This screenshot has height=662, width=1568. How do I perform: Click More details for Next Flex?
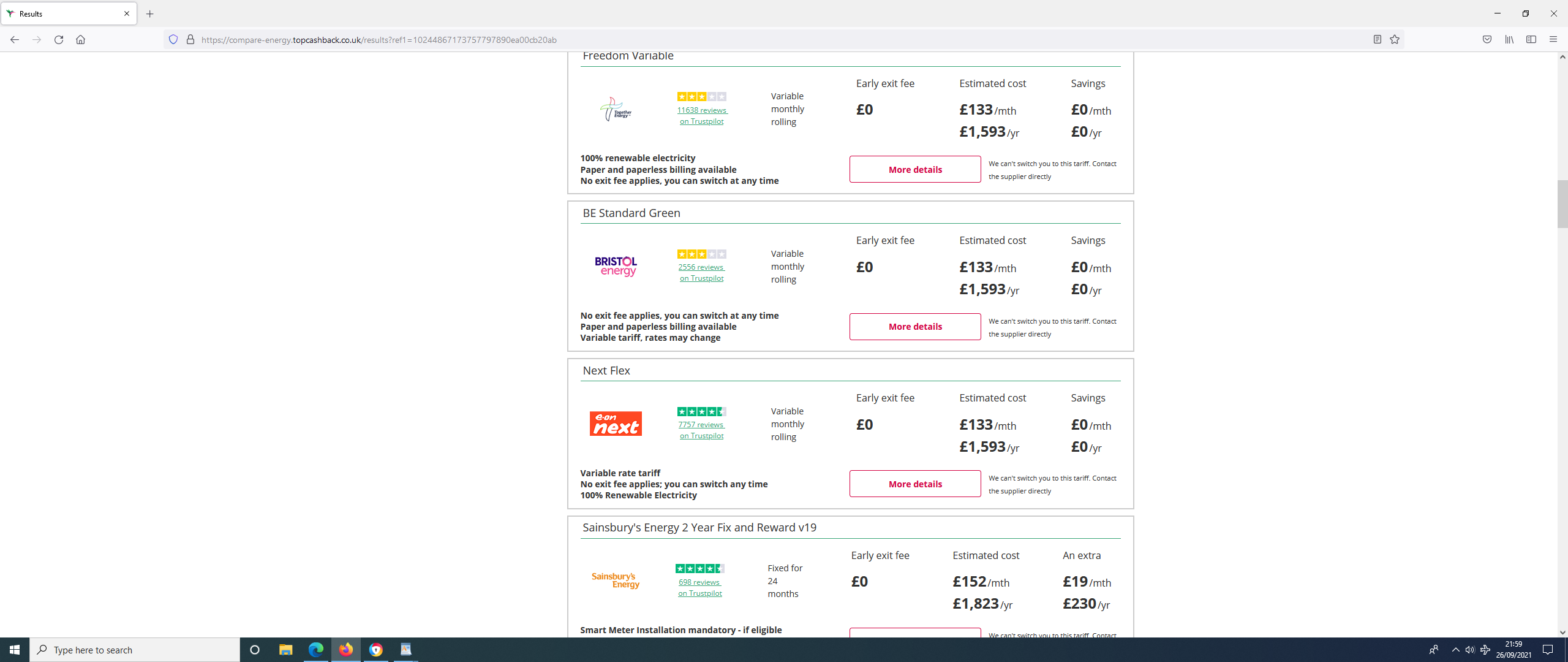[x=915, y=484]
